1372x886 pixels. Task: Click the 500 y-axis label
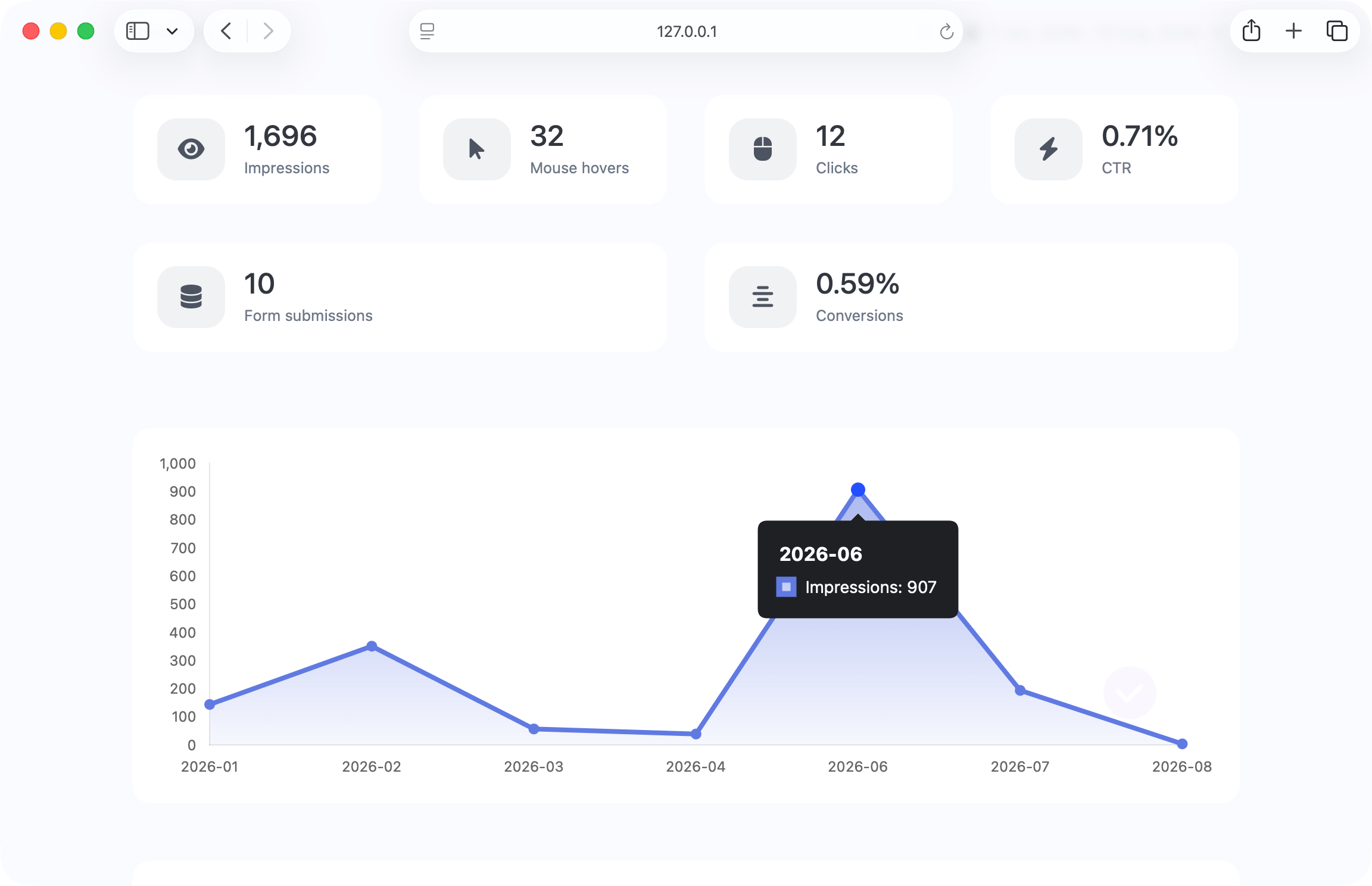(x=182, y=604)
